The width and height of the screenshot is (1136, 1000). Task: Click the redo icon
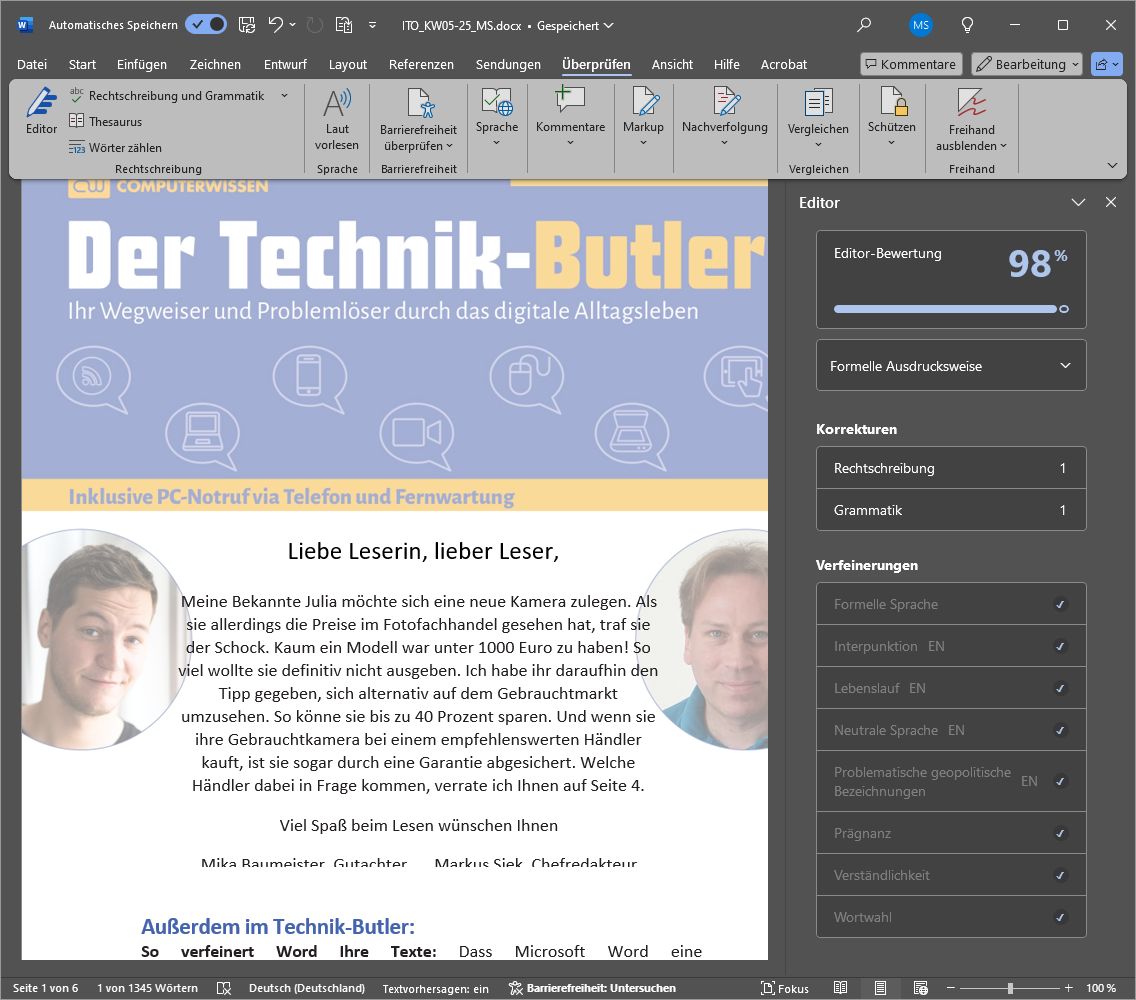point(314,25)
